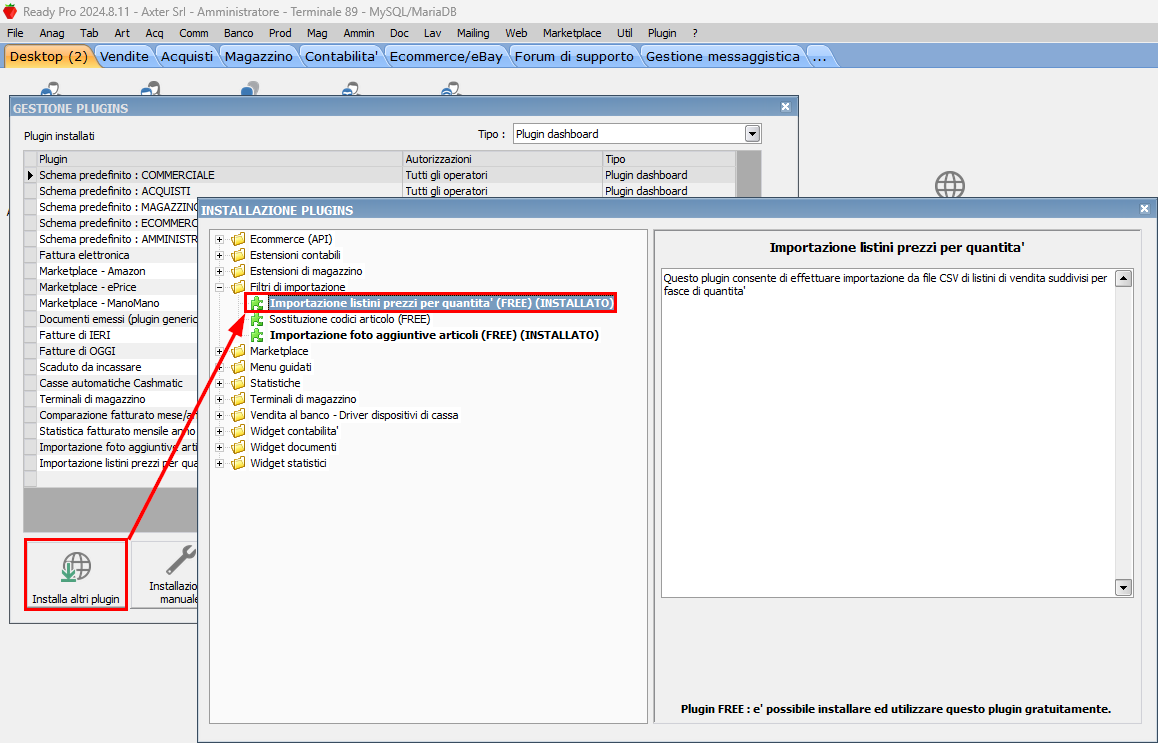The image size is (1158, 743).
Task: Select the Widget documenti tree row
Action: (293, 448)
